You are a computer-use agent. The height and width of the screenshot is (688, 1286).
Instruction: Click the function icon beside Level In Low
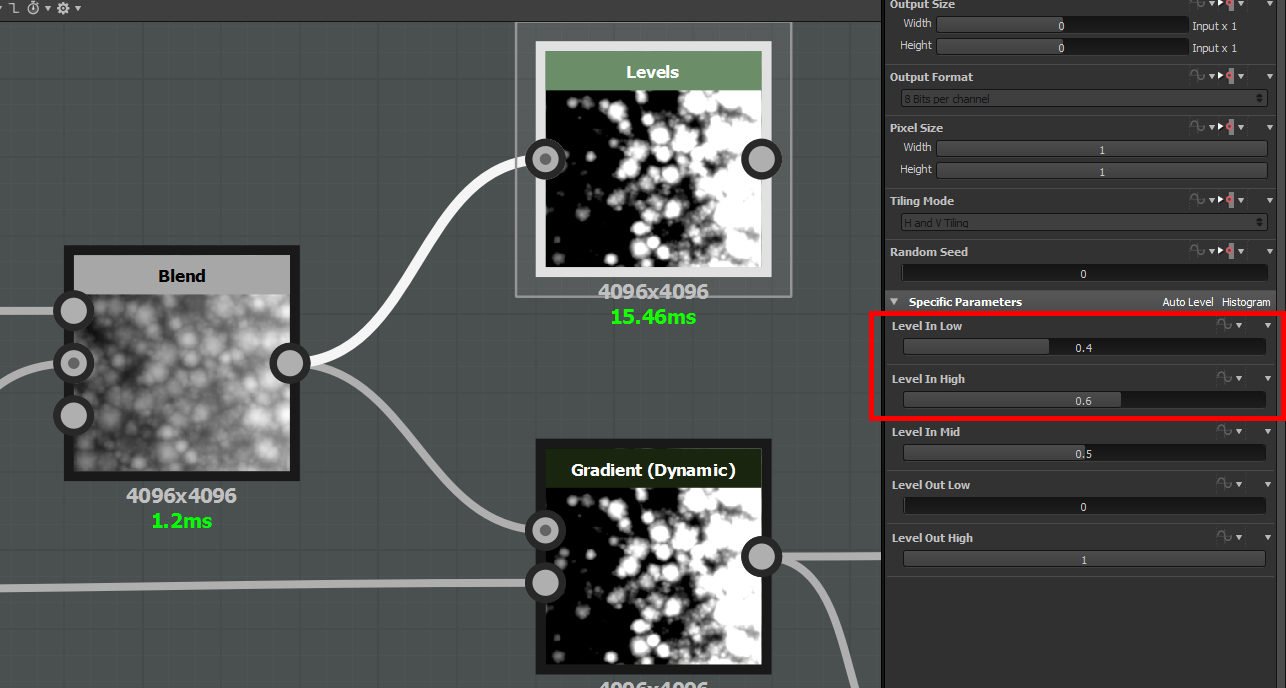1225,325
